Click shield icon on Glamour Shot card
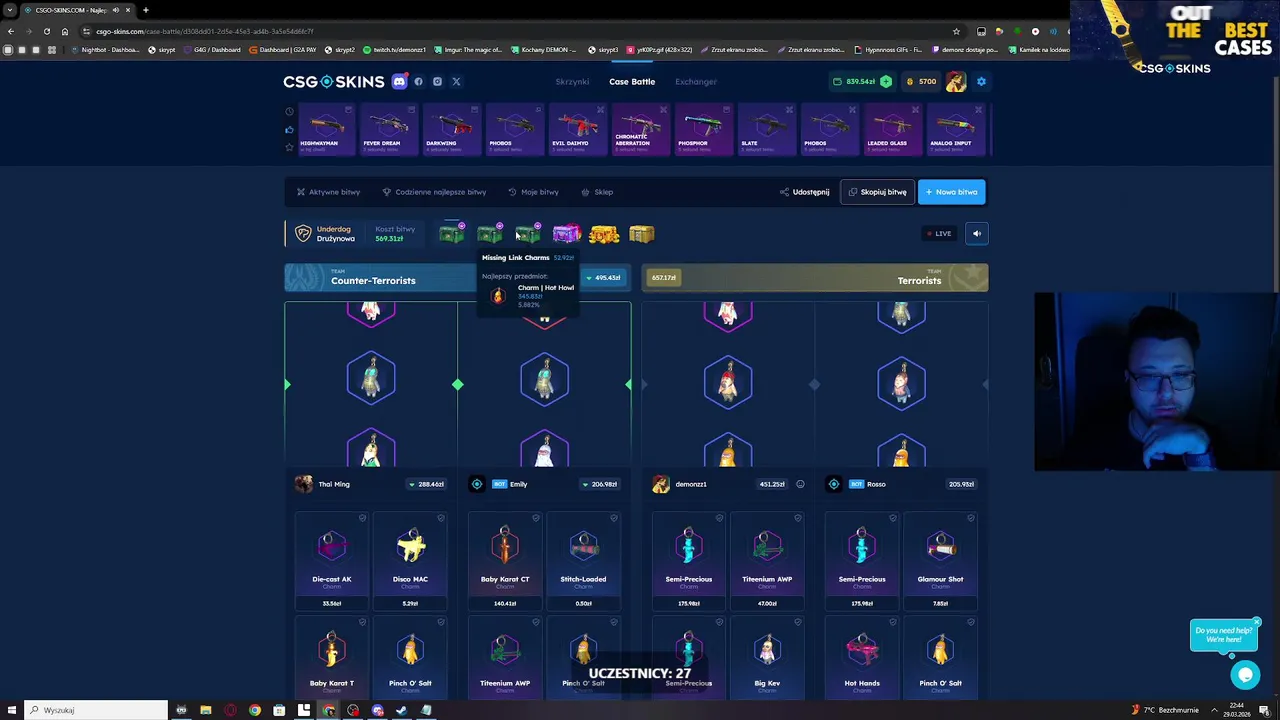1280x720 pixels. 970,518
